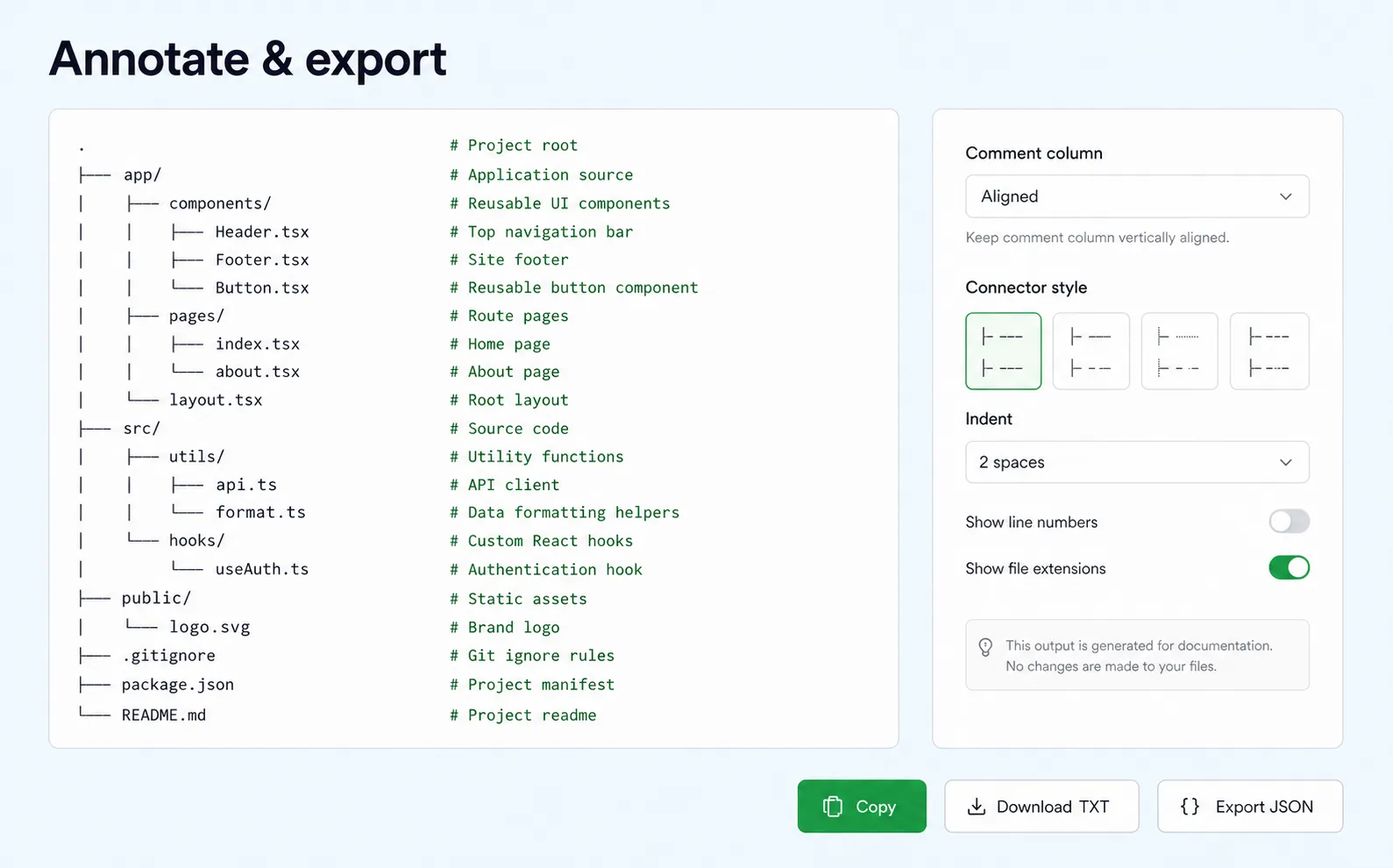1393x868 pixels.
Task: Select .gitignore in the tree
Action: (168, 655)
